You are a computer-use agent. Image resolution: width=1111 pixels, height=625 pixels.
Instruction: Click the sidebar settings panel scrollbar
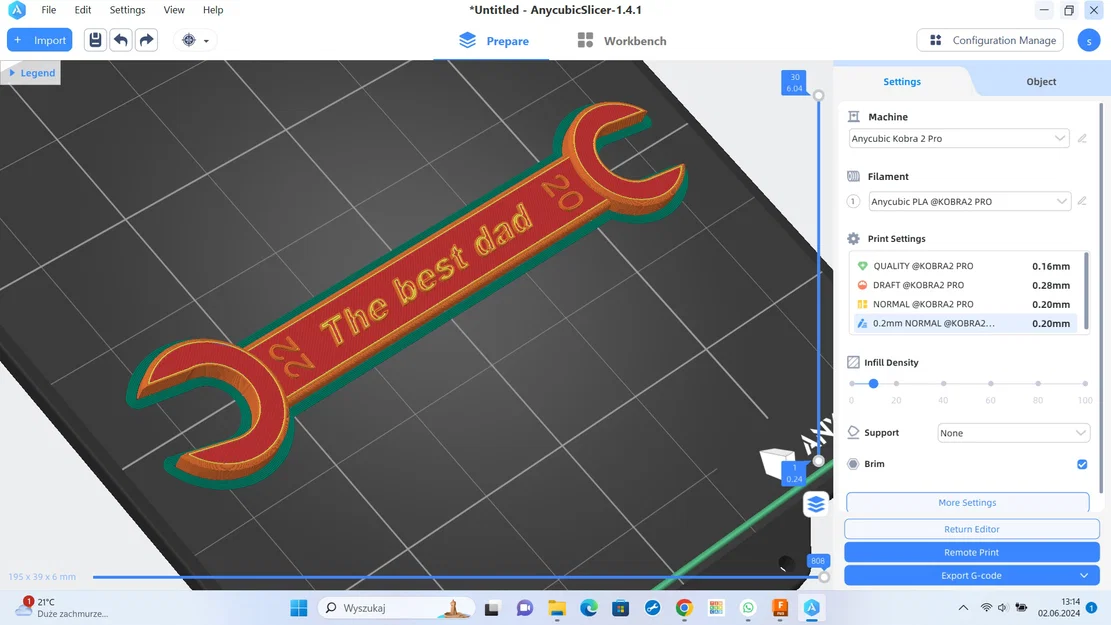click(1101, 298)
